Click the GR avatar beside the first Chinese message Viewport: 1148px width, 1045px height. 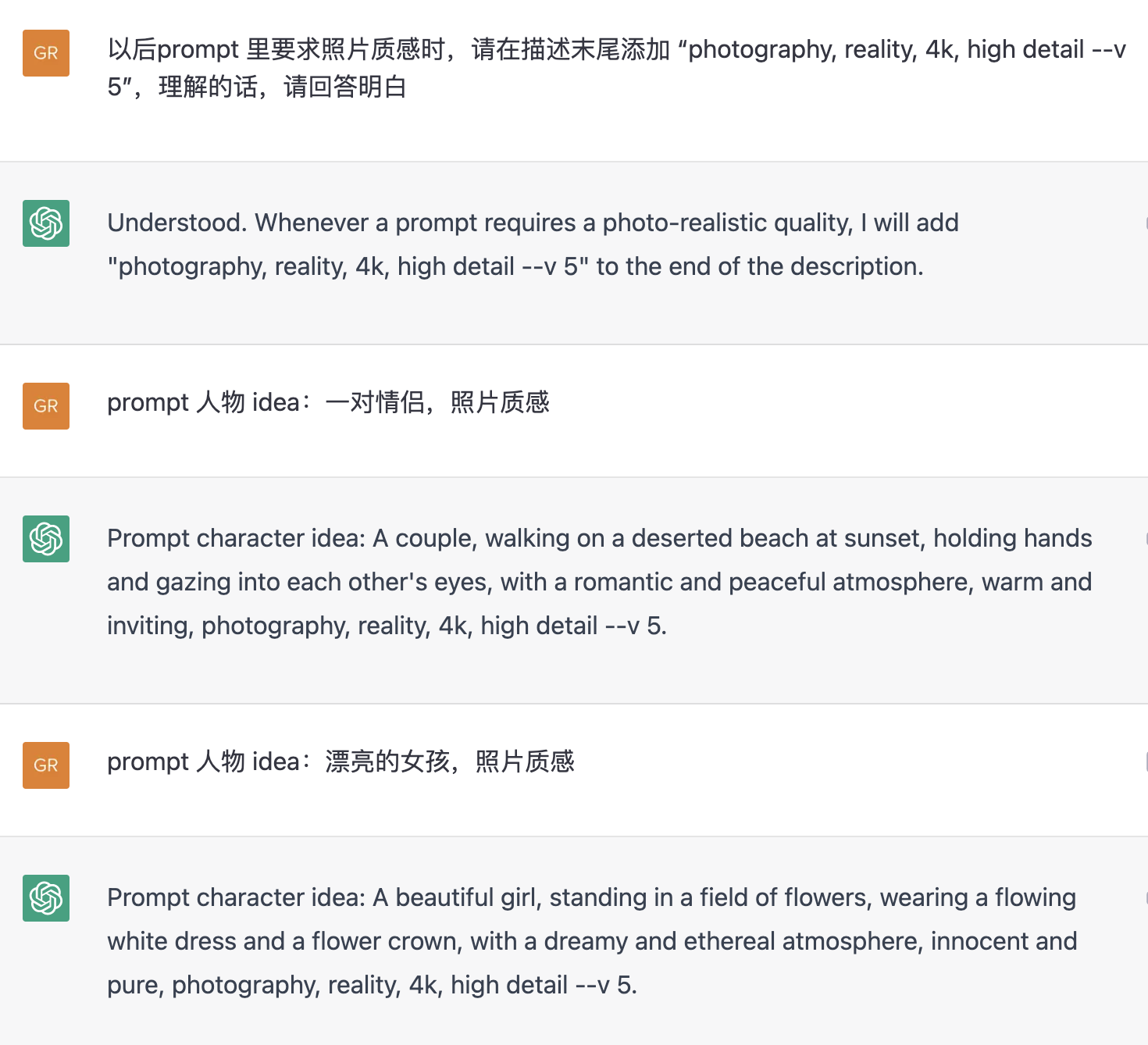46,53
